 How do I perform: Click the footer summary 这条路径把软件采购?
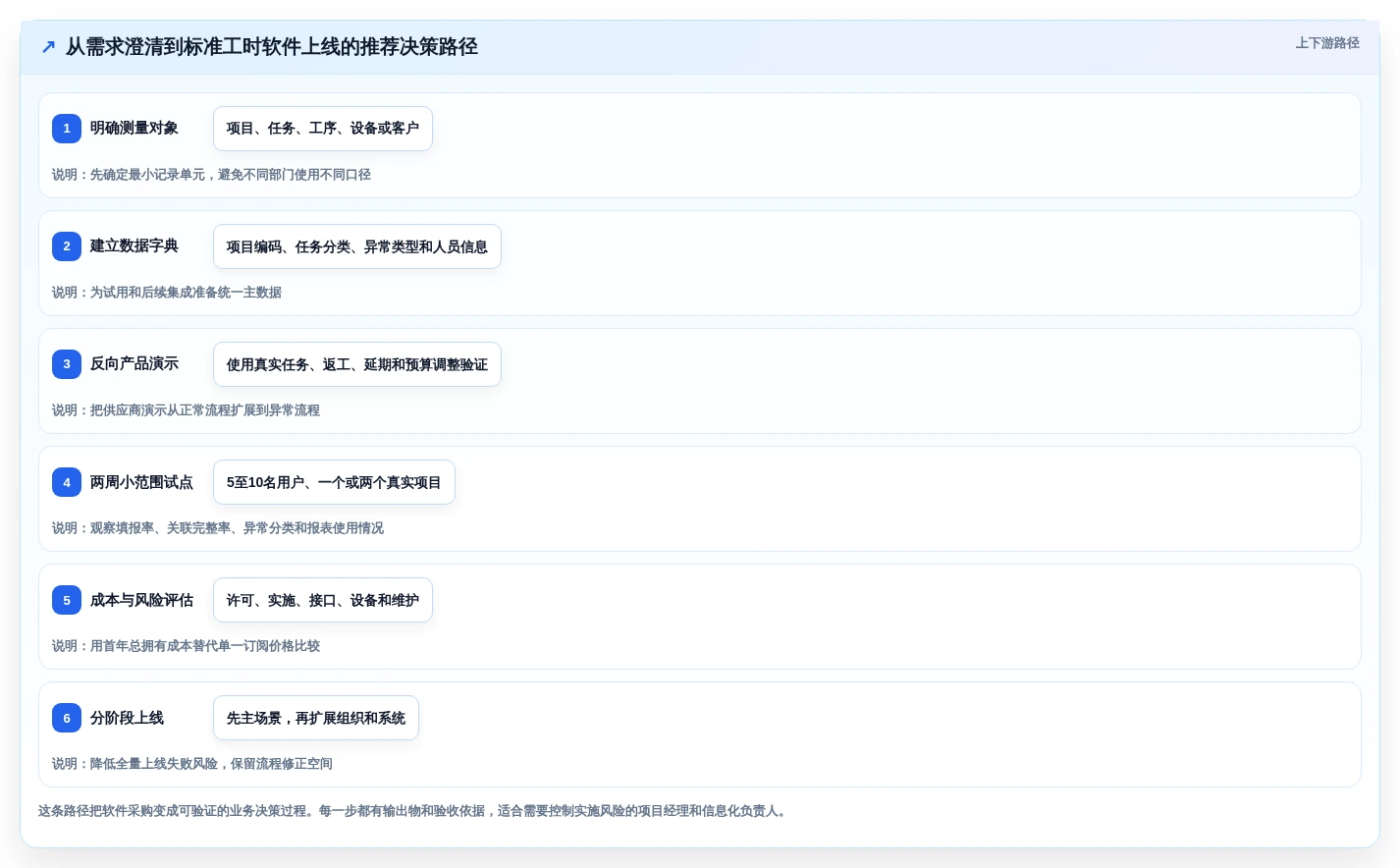pos(414,811)
